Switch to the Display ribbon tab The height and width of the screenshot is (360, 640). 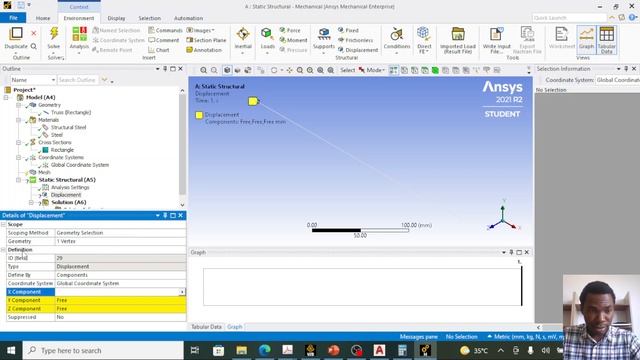pyautogui.click(x=116, y=18)
